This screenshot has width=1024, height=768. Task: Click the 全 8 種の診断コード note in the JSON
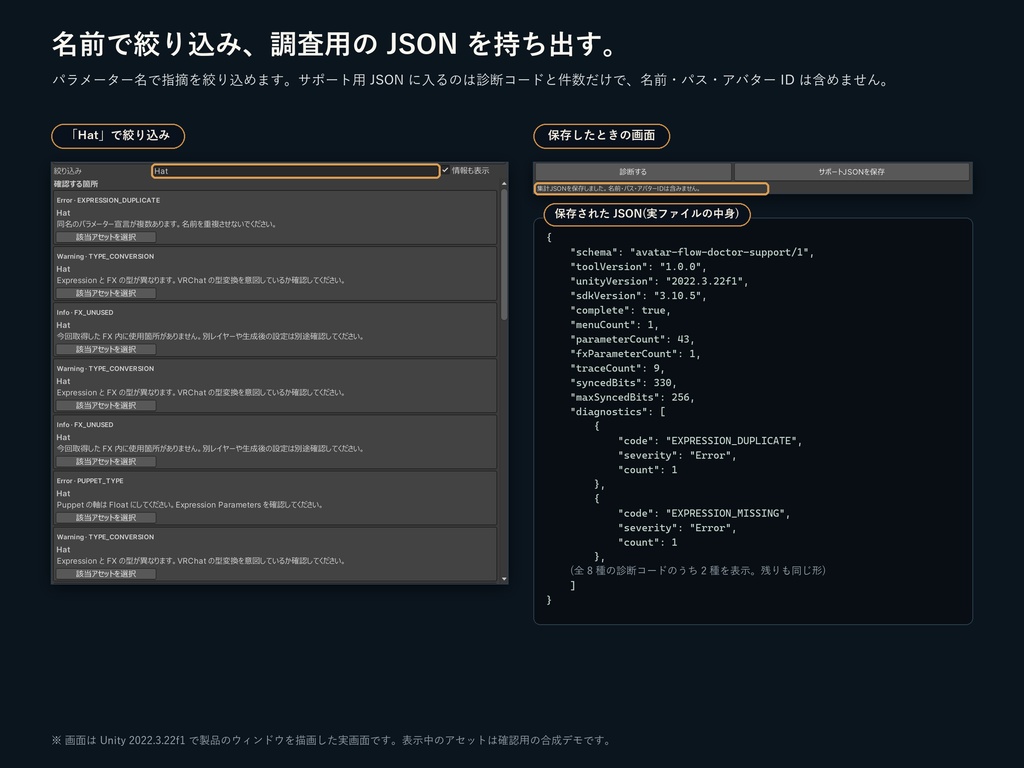tap(698, 570)
